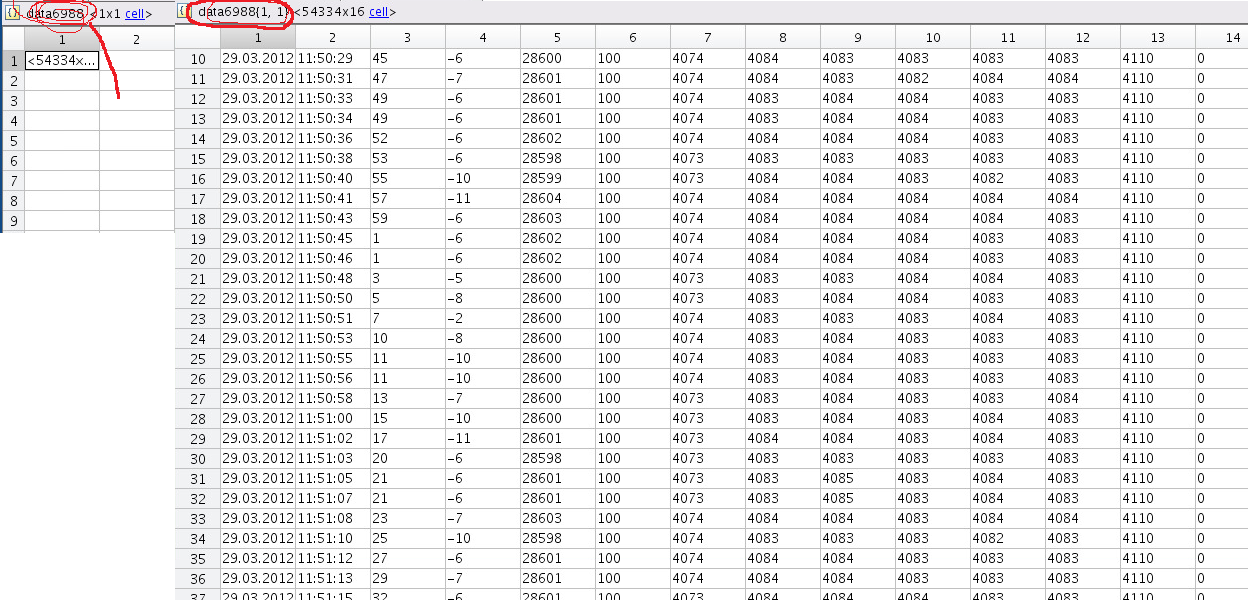This screenshot has height=600, width=1248.
Task: Open the 'cell' link beside <54334x16
Action: coord(379,12)
